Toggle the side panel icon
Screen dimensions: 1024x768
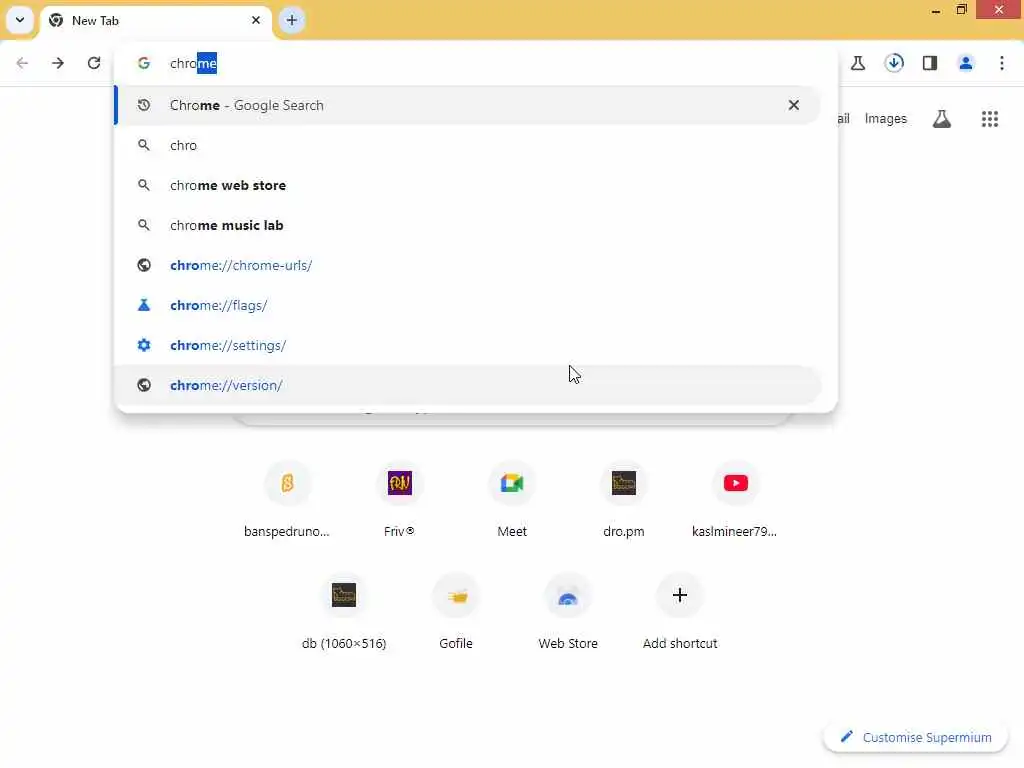click(x=930, y=63)
